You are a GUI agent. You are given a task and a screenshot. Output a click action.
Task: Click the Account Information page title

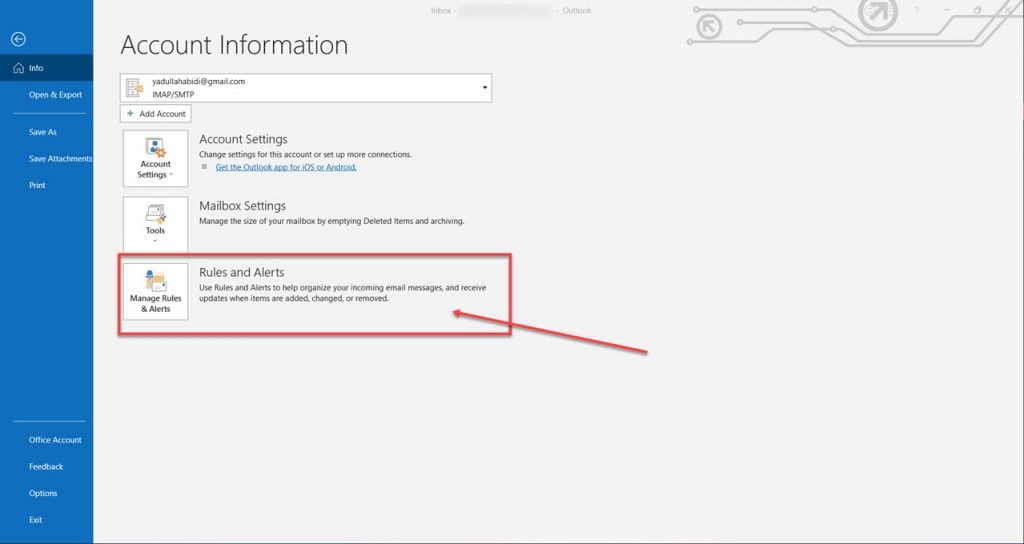[x=234, y=45]
